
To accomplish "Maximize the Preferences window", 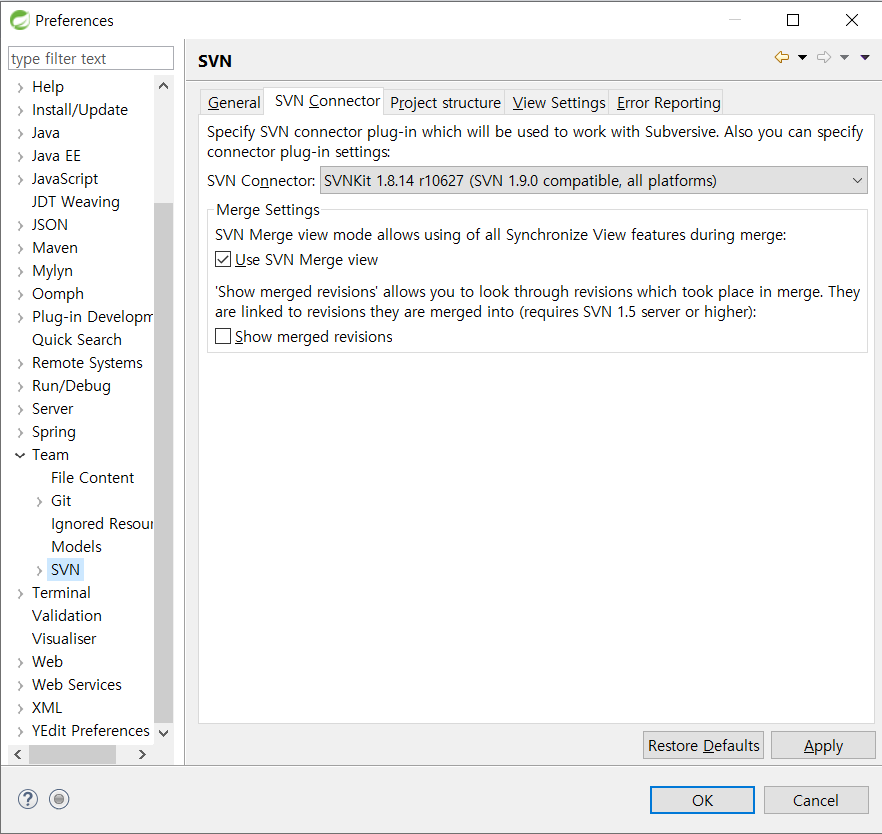I will click(793, 20).
